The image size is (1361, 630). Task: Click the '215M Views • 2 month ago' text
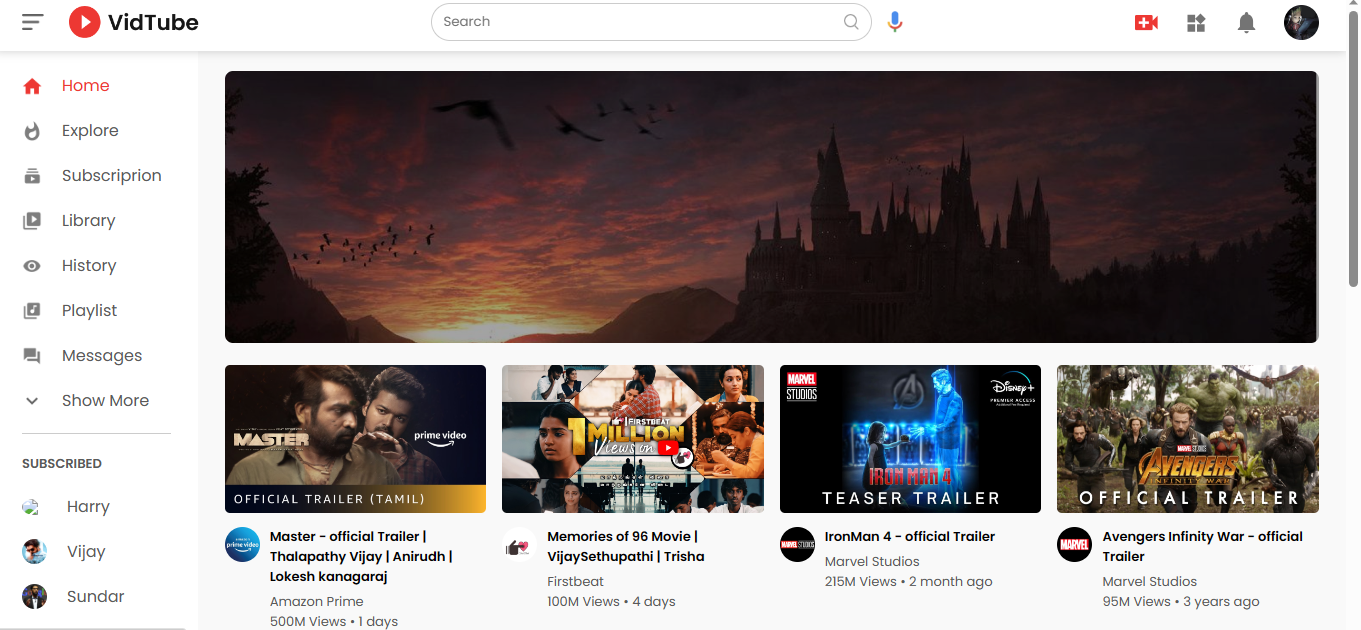(909, 581)
